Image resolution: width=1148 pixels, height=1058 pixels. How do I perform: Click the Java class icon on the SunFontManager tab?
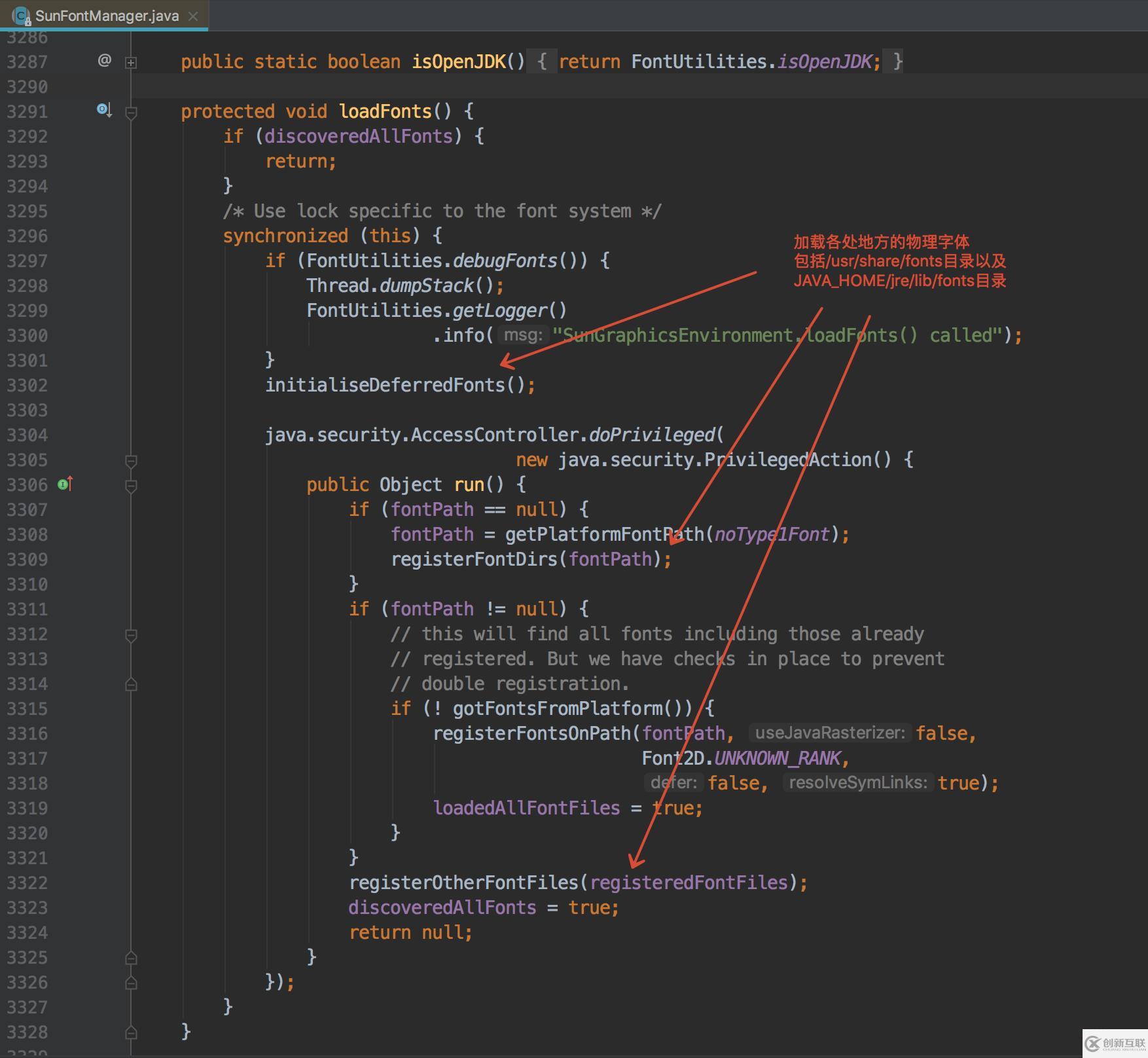(21, 16)
